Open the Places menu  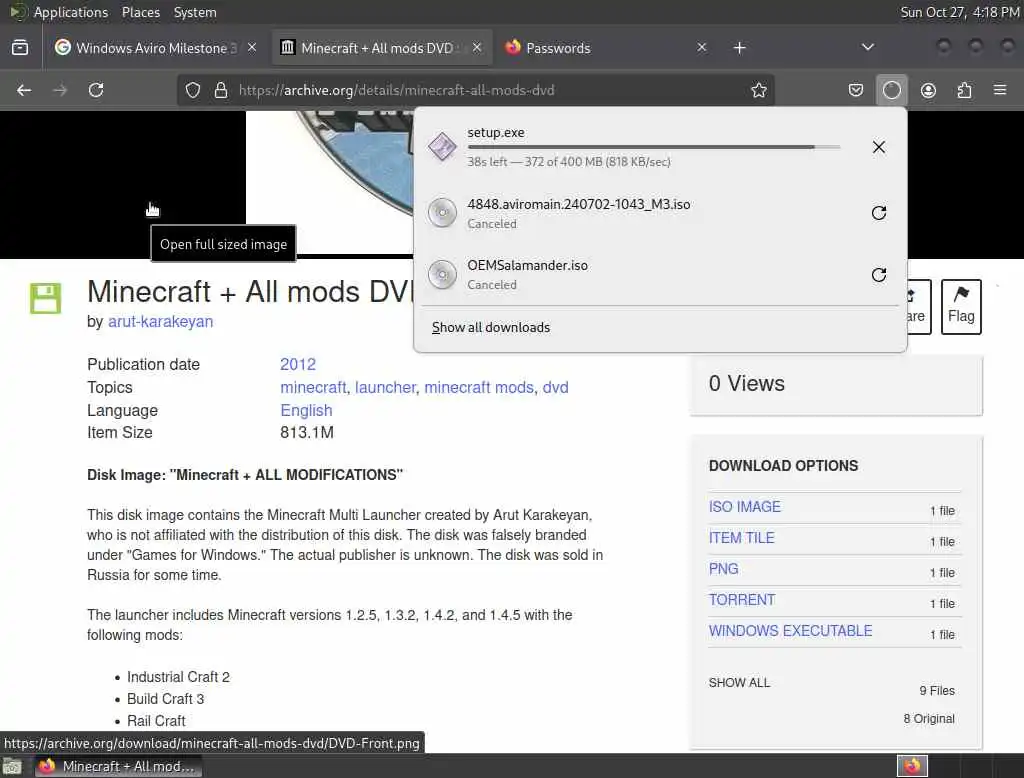[140, 12]
